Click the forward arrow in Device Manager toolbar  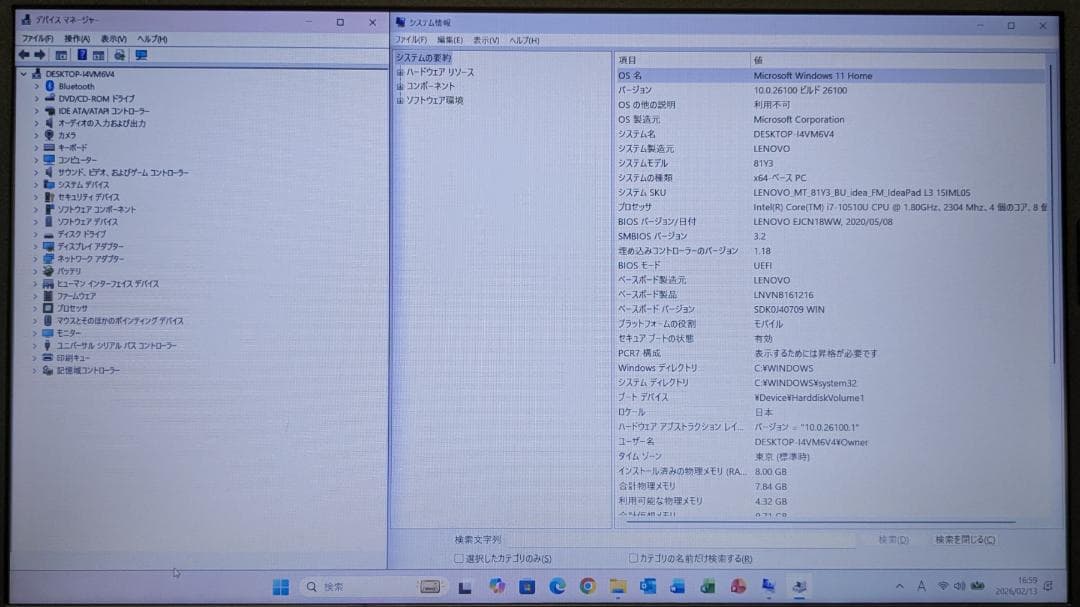pos(39,55)
